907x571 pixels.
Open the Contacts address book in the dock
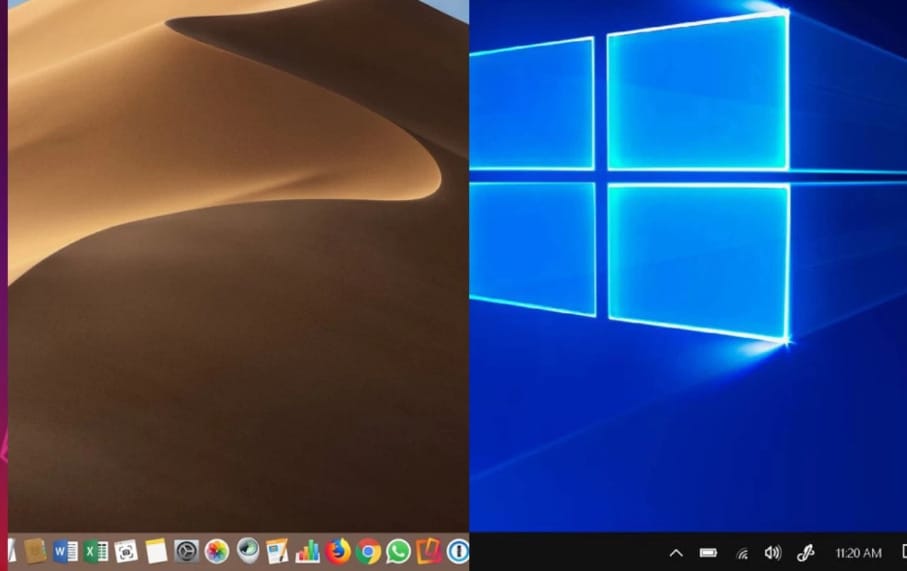click(x=35, y=551)
